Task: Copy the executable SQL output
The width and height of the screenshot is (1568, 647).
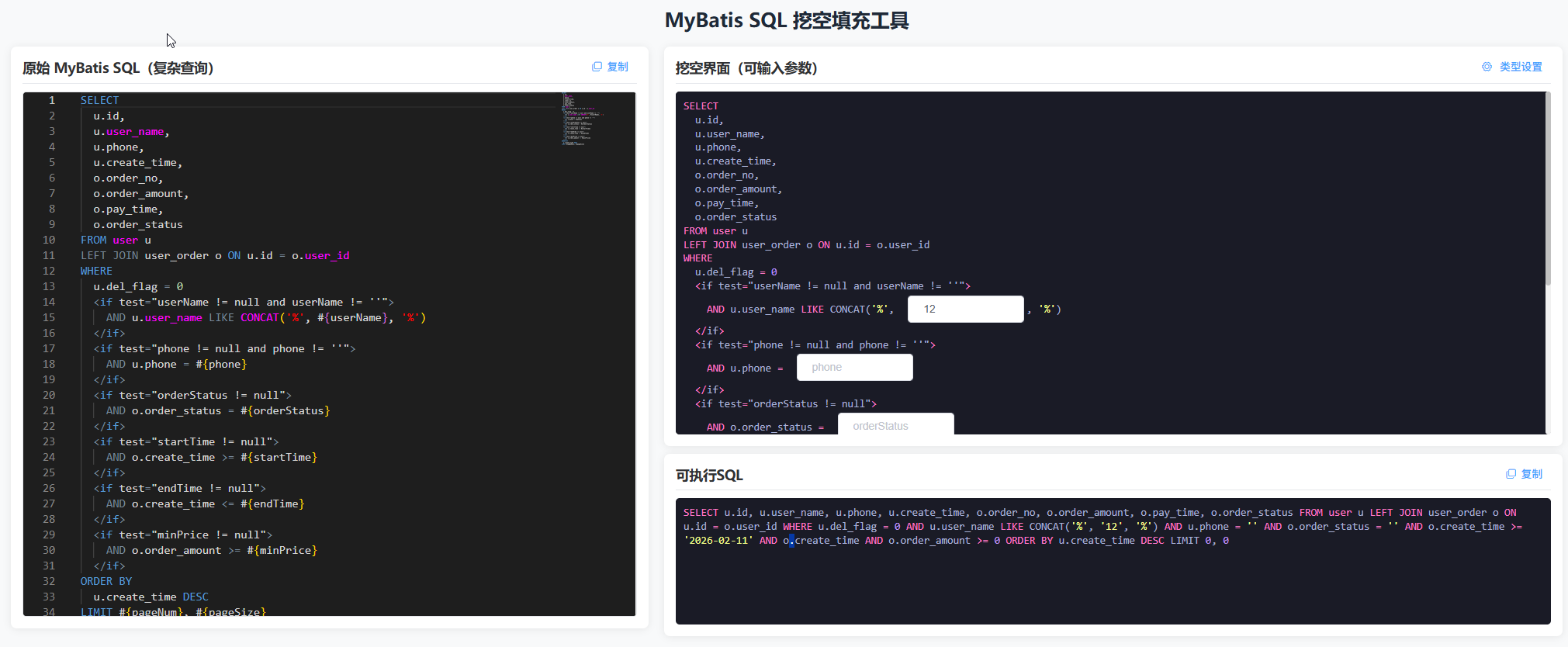Action: click(1524, 474)
